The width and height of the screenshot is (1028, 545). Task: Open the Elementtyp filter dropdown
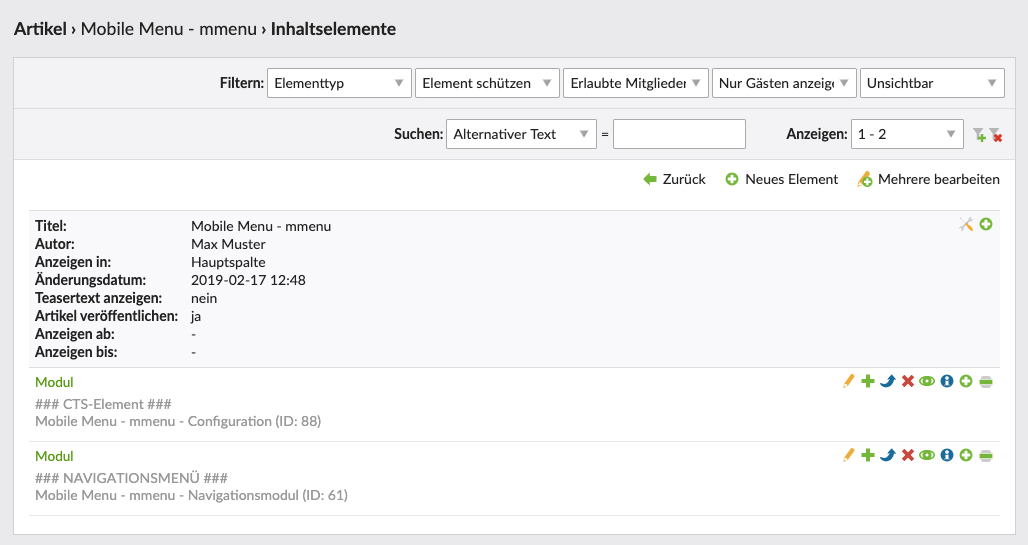pos(339,84)
